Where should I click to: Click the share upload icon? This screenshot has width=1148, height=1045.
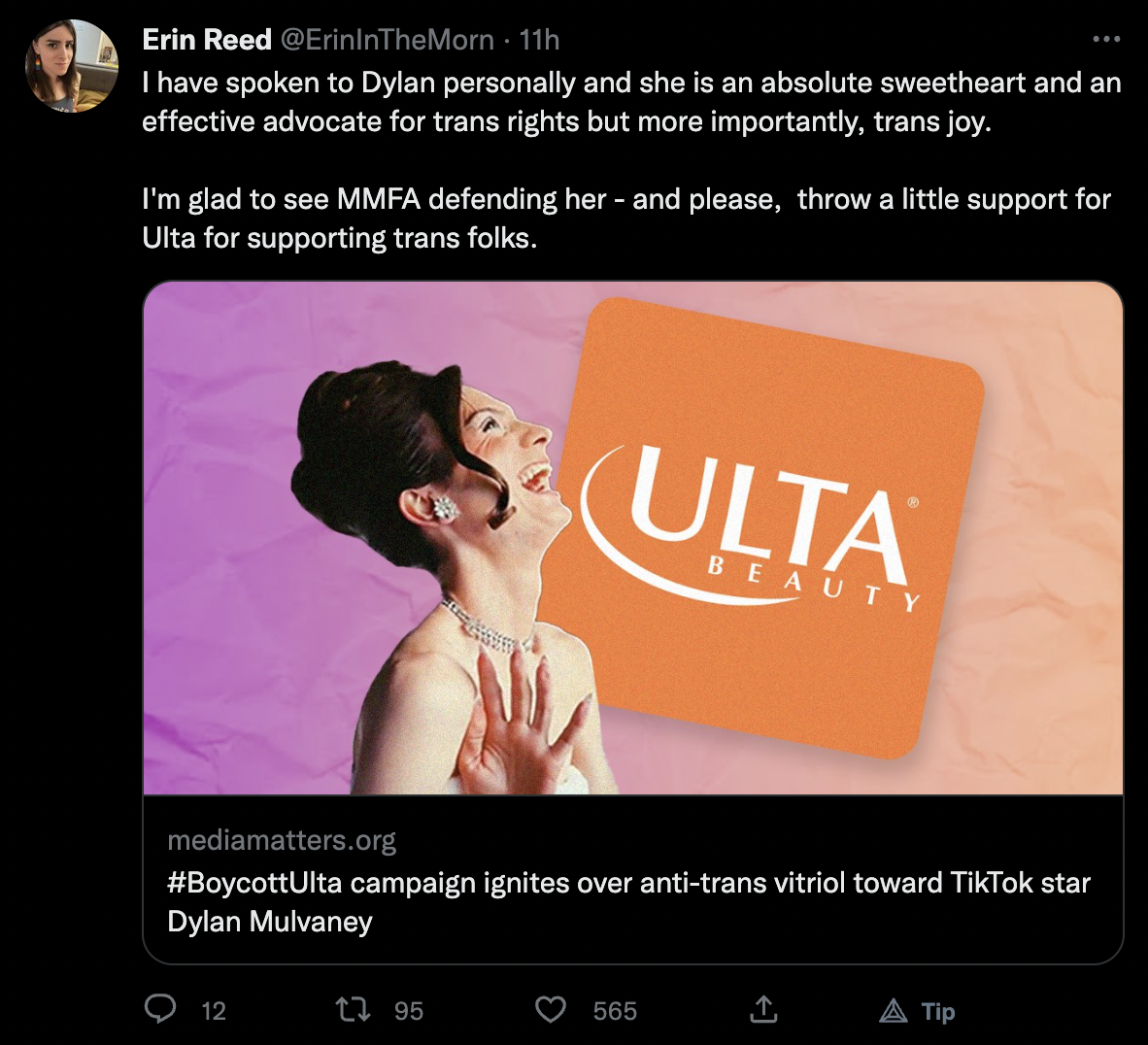pyautogui.click(x=763, y=1010)
